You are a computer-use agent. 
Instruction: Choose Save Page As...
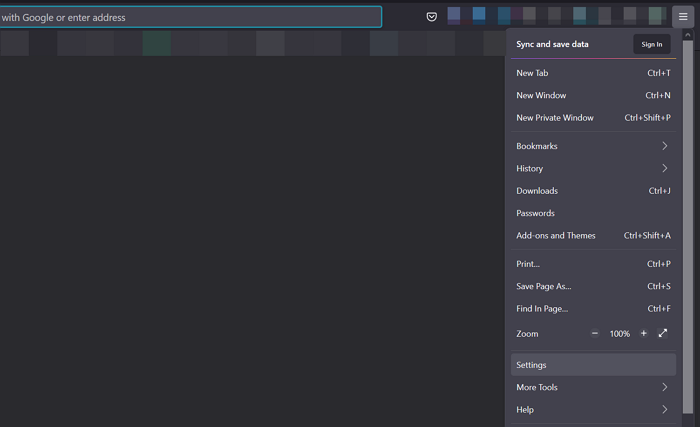point(593,286)
